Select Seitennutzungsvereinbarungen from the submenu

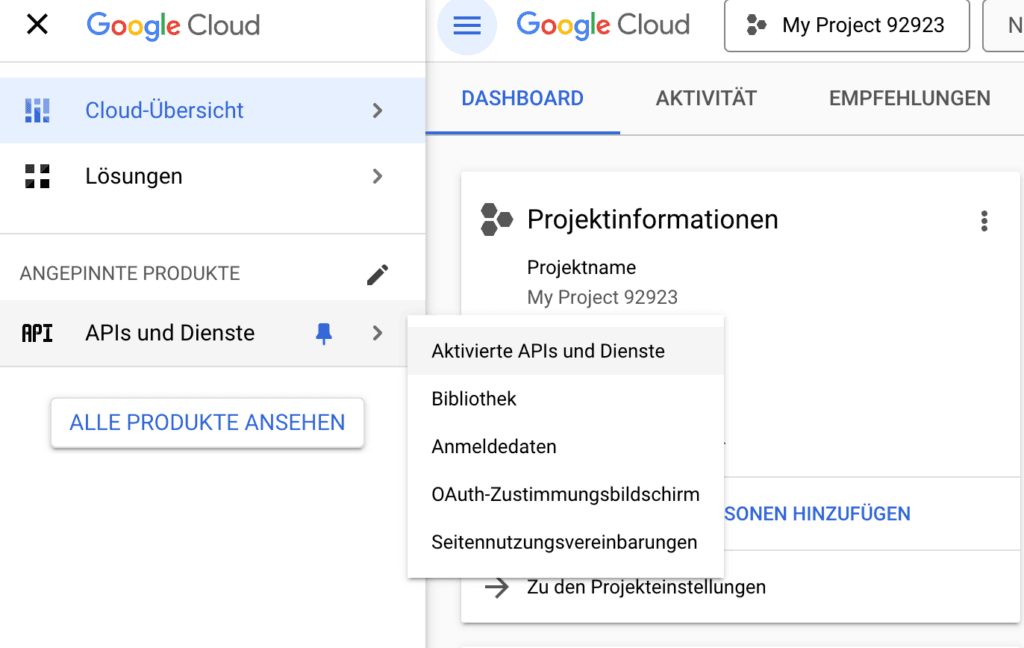[566, 542]
